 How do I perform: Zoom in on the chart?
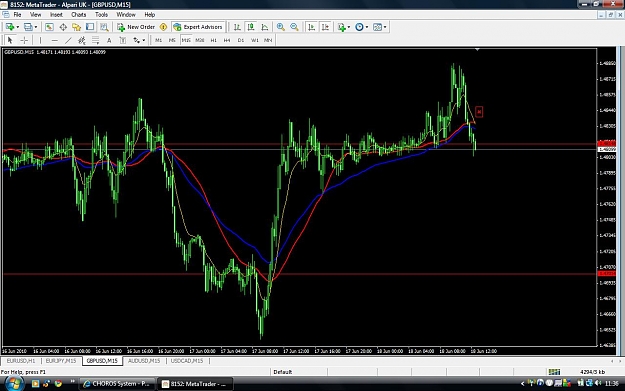281,27
